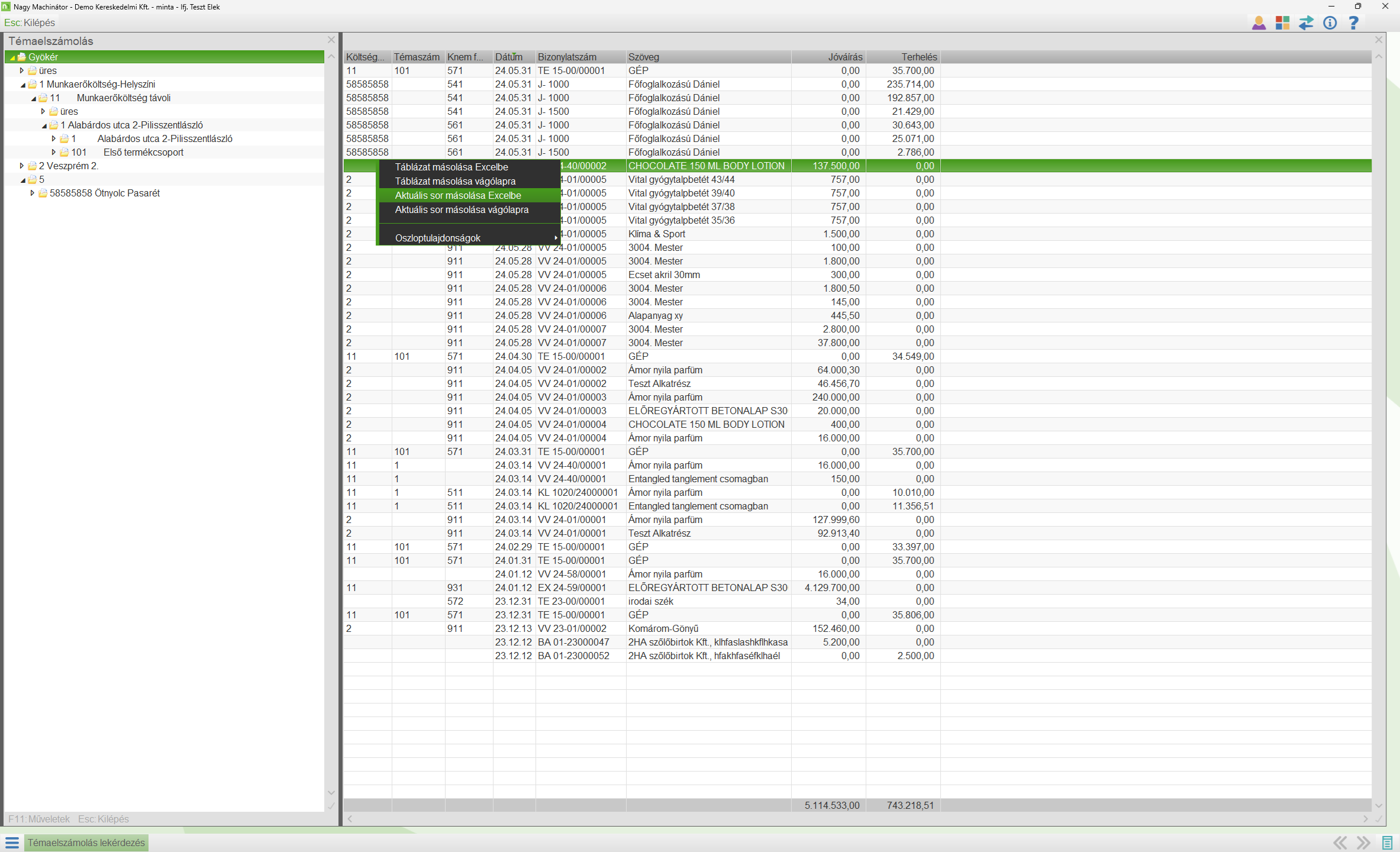The image size is (1400, 852).
Task: Expand the 2 Veszprém 2. tree node
Action: (22, 166)
